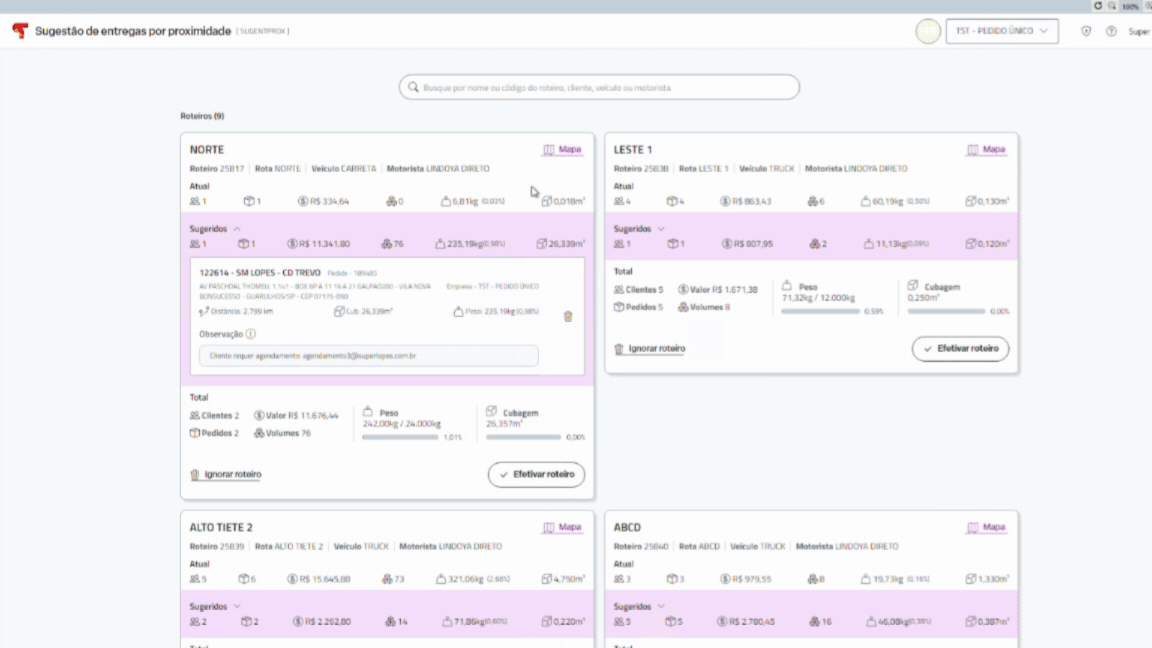The height and width of the screenshot is (648, 1152).
Task: Click the map icon in the NORTE card
Action: coord(548,149)
